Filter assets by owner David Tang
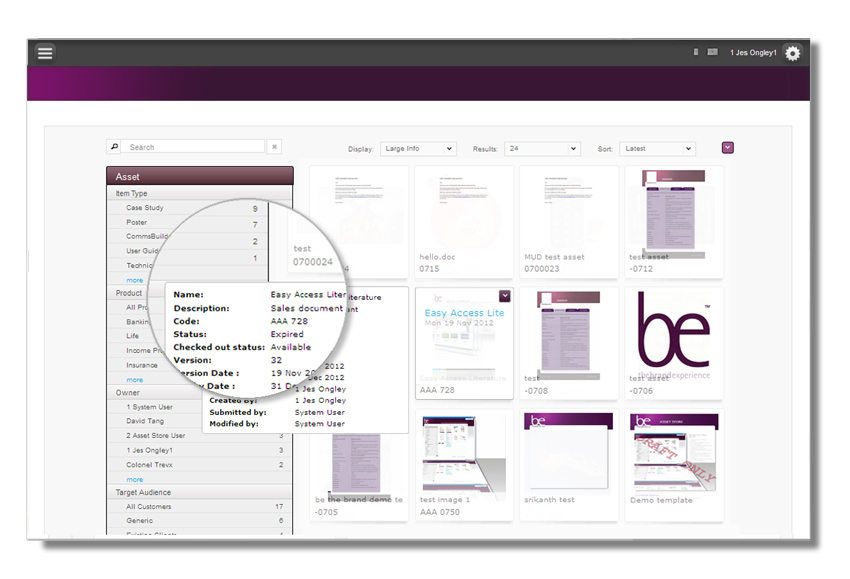This screenshot has height=579, width=850. pyautogui.click(x=145, y=423)
